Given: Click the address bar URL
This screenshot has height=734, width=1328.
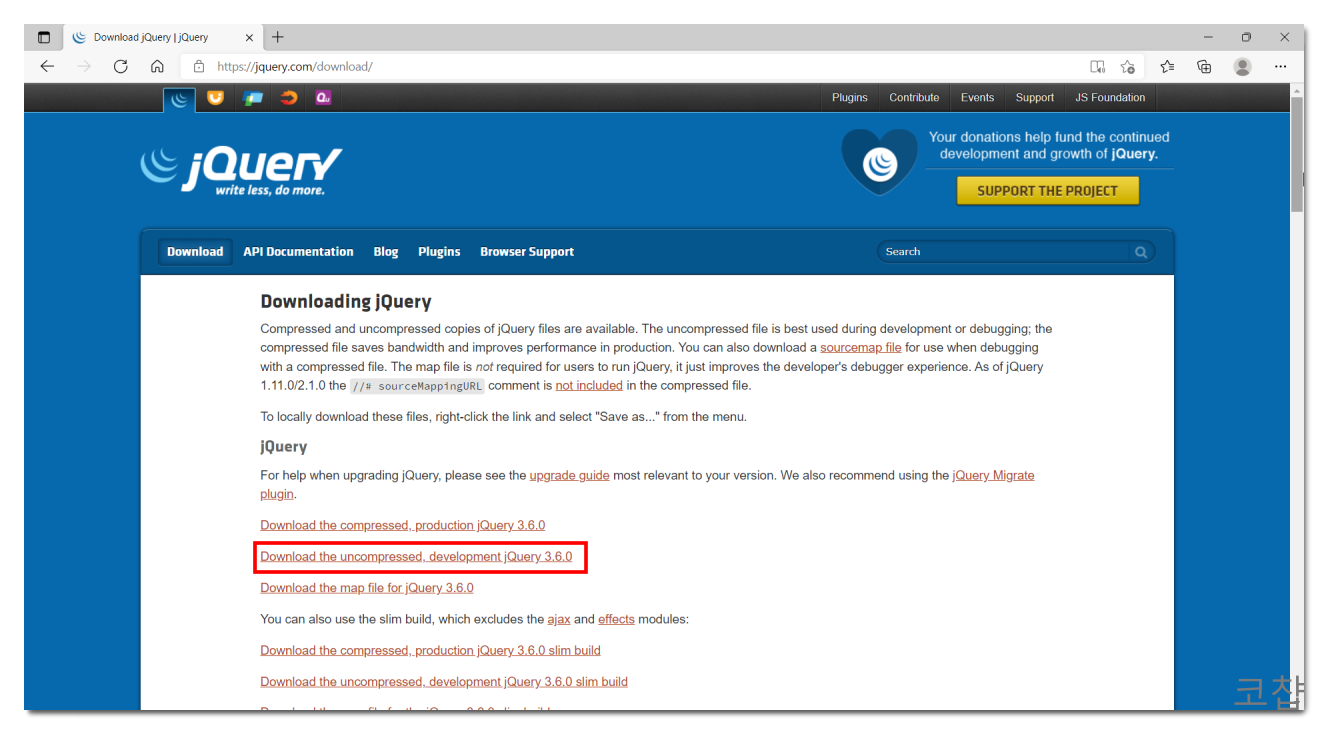Looking at the screenshot, I should tap(295, 67).
